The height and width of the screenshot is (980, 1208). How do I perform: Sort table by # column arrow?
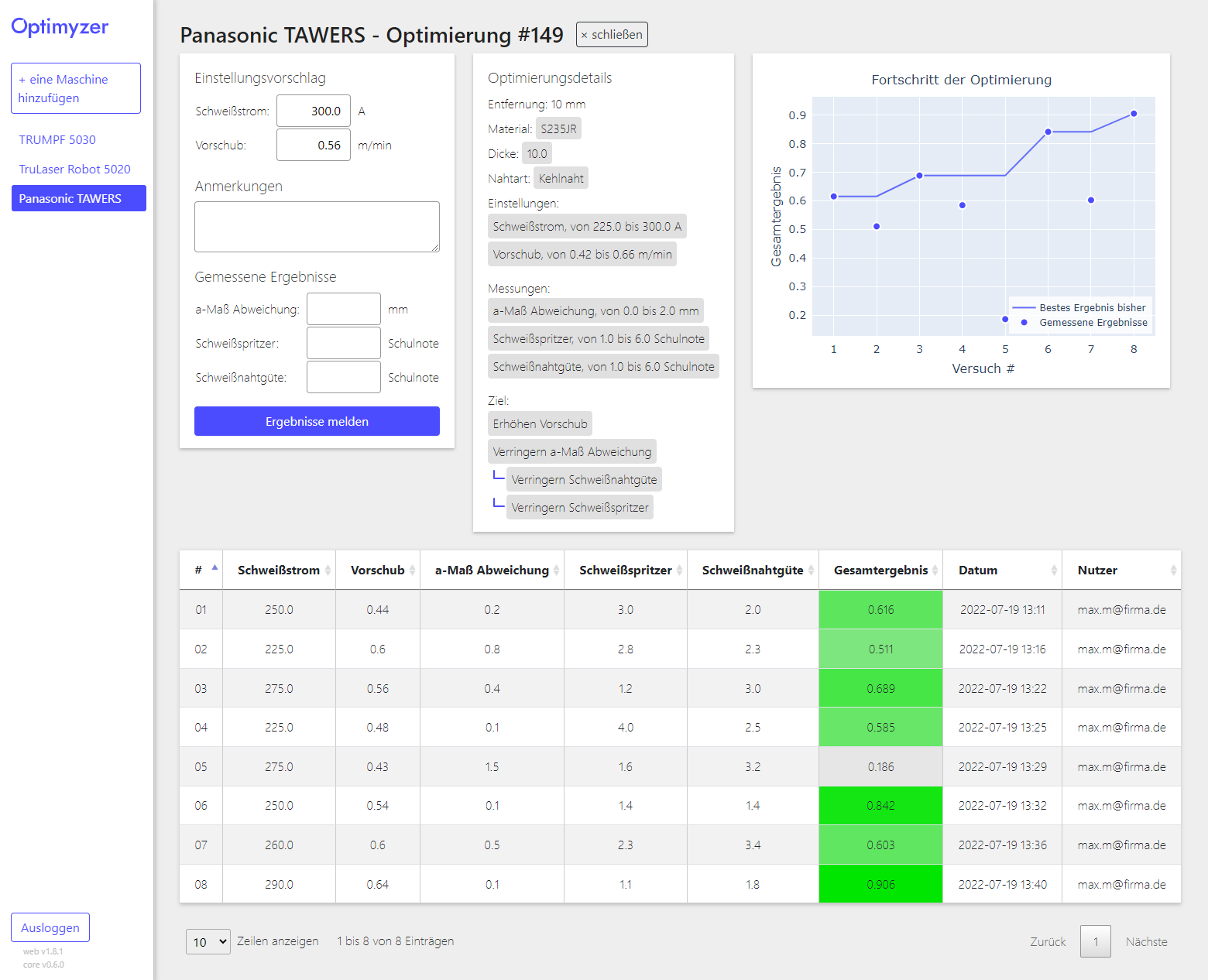tap(214, 569)
